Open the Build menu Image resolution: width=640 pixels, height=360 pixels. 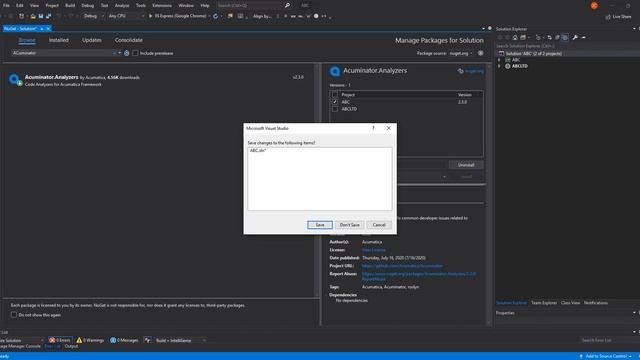click(70, 6)
